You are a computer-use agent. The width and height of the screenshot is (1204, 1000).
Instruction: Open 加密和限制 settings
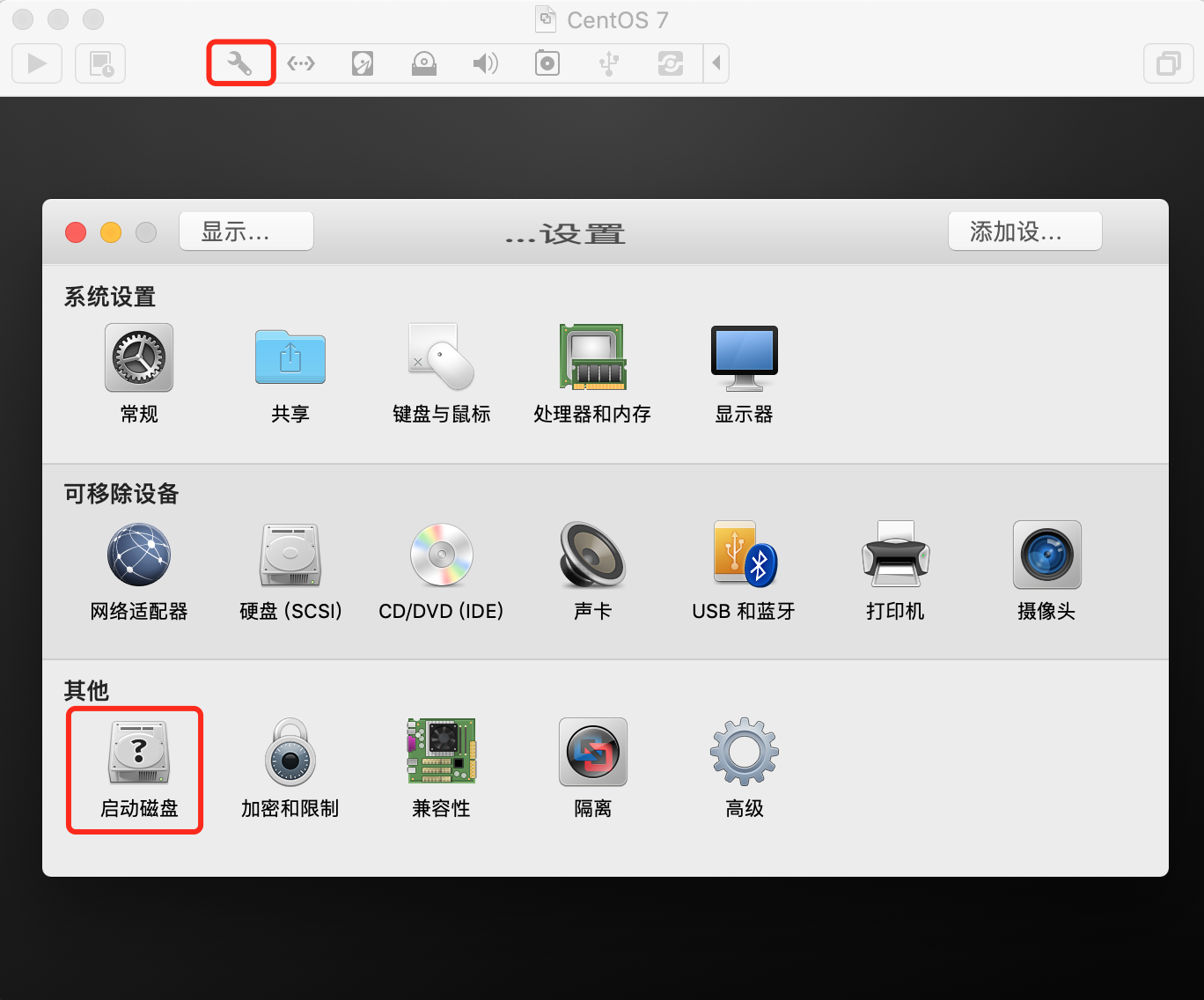[290, 769]
